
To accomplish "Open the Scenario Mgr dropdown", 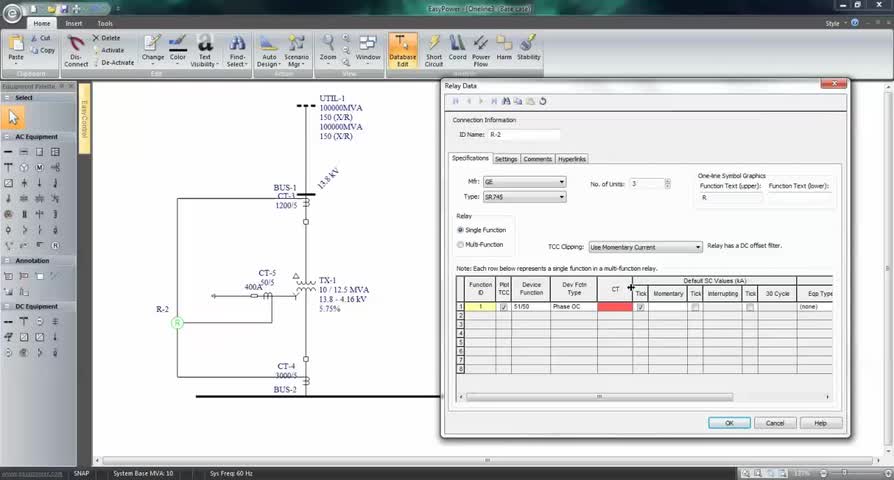I will coord(296,51).
